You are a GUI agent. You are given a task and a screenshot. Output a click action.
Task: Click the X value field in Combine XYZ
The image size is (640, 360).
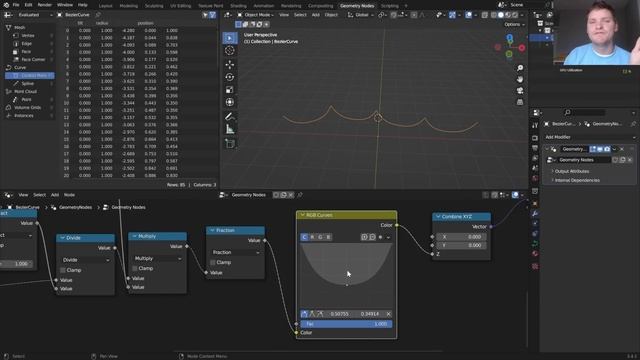[461, 237]
